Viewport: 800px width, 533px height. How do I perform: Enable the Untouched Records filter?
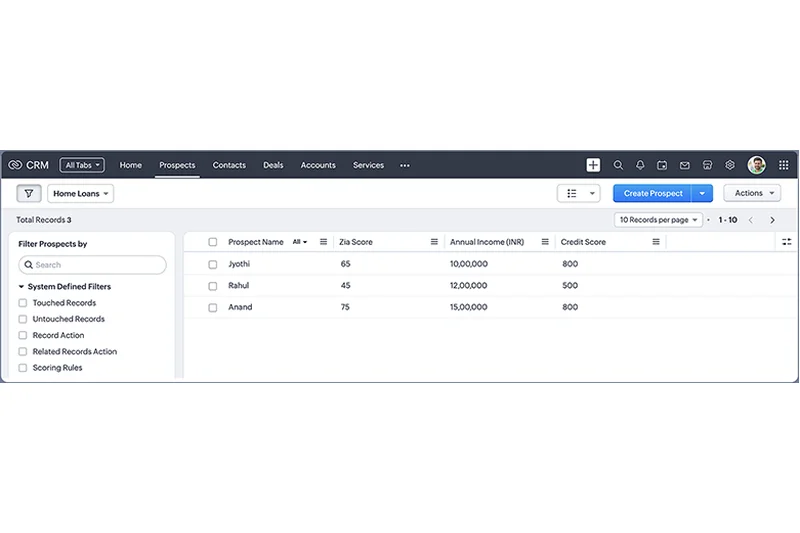point(22,319)
